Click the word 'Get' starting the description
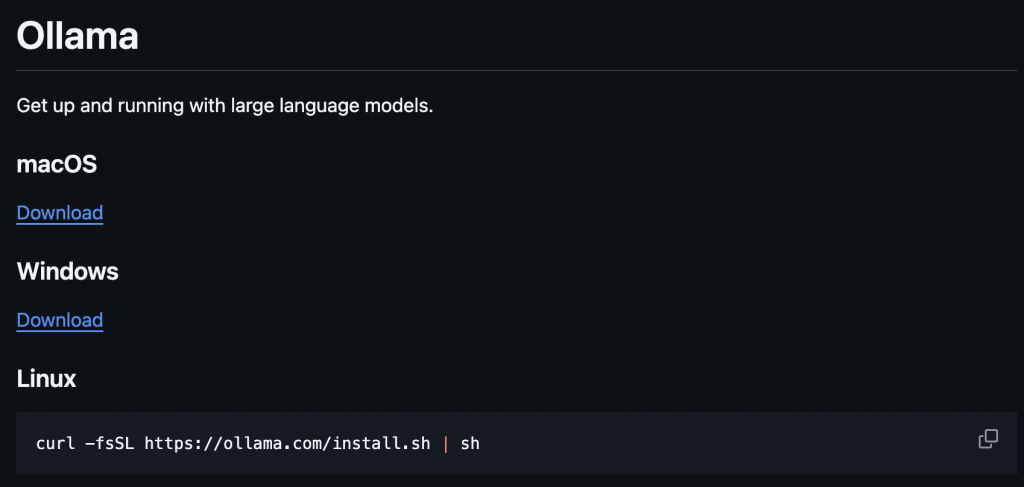The image size is (1024, 487). pos(30,106)
